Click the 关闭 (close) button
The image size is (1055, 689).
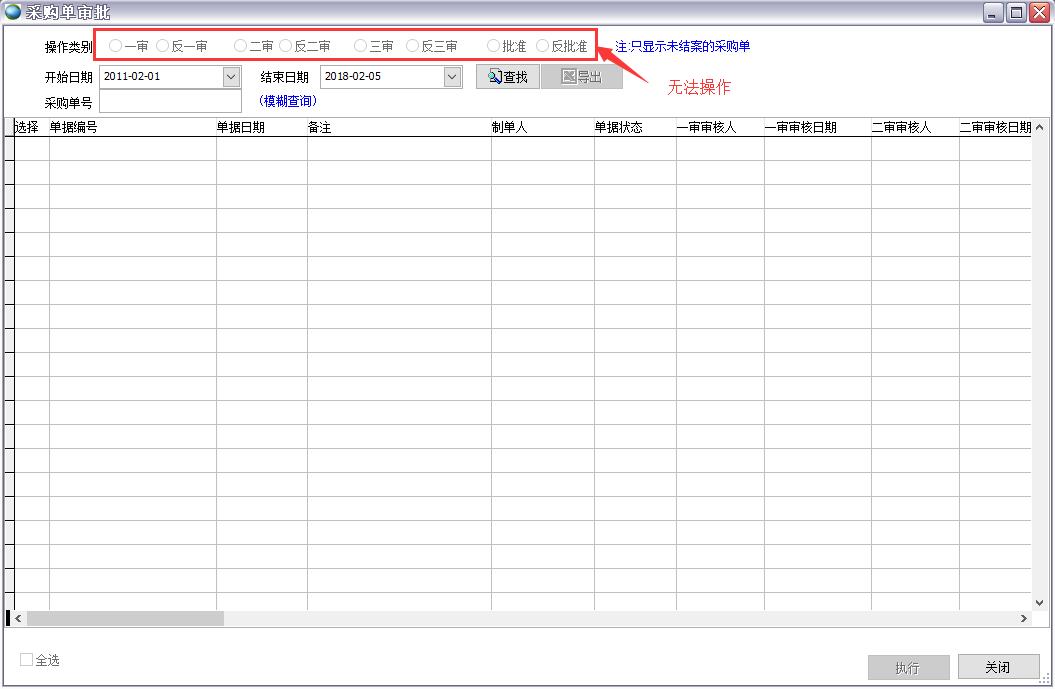tap(997, 667)
